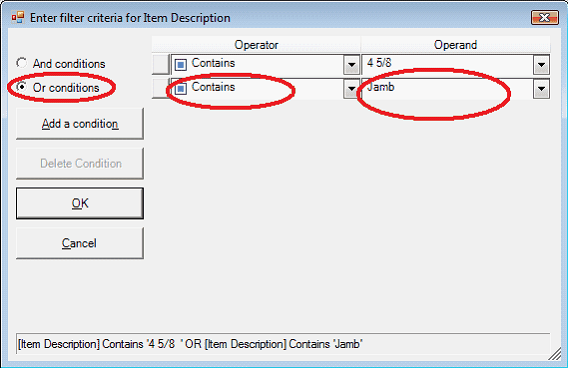Click the Cancel button
This screenshot has width=569, height=369.
point(80,243)
